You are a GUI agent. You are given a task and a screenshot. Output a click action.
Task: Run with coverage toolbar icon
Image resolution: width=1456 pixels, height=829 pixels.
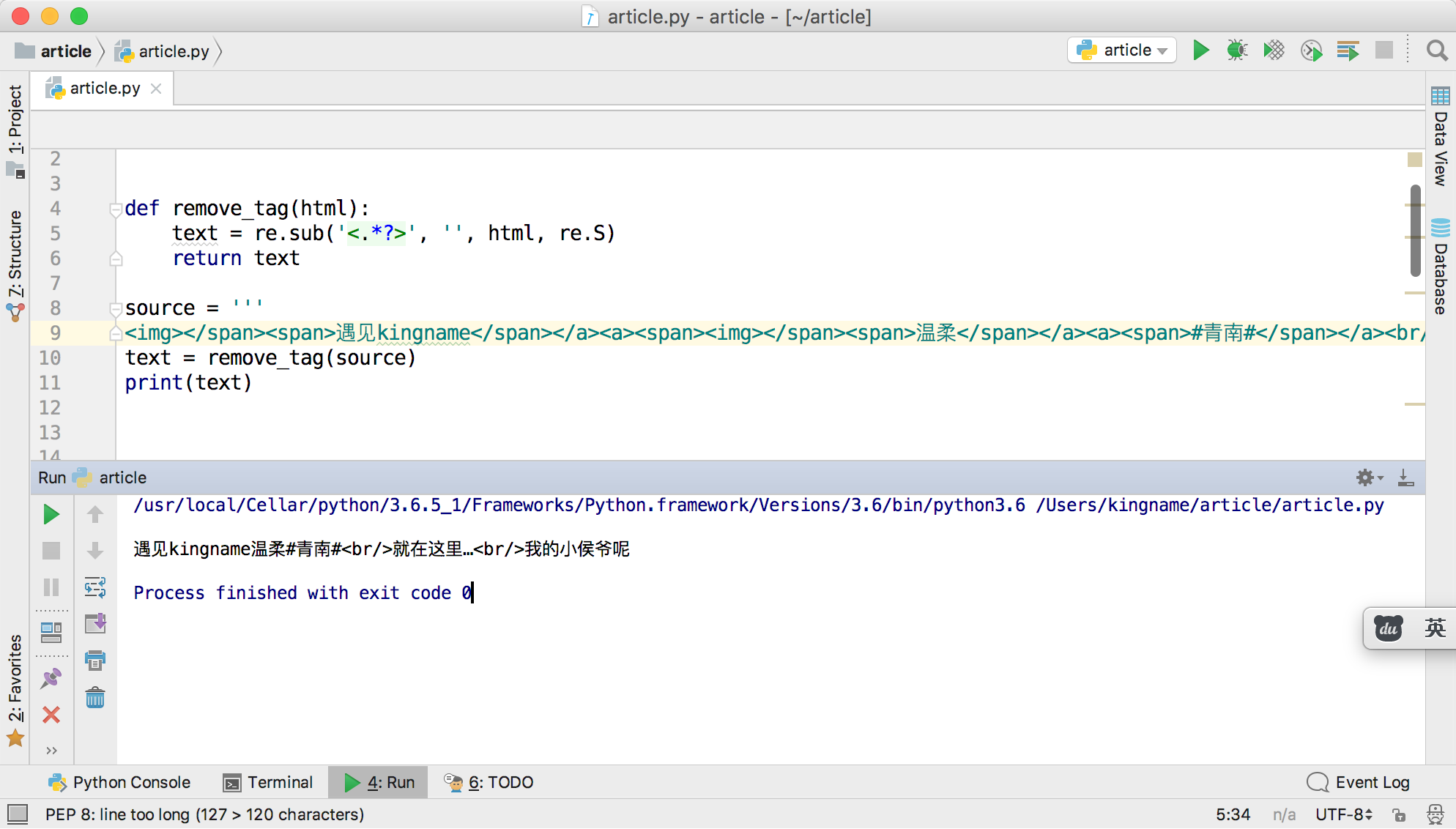tap(1274, 51)
